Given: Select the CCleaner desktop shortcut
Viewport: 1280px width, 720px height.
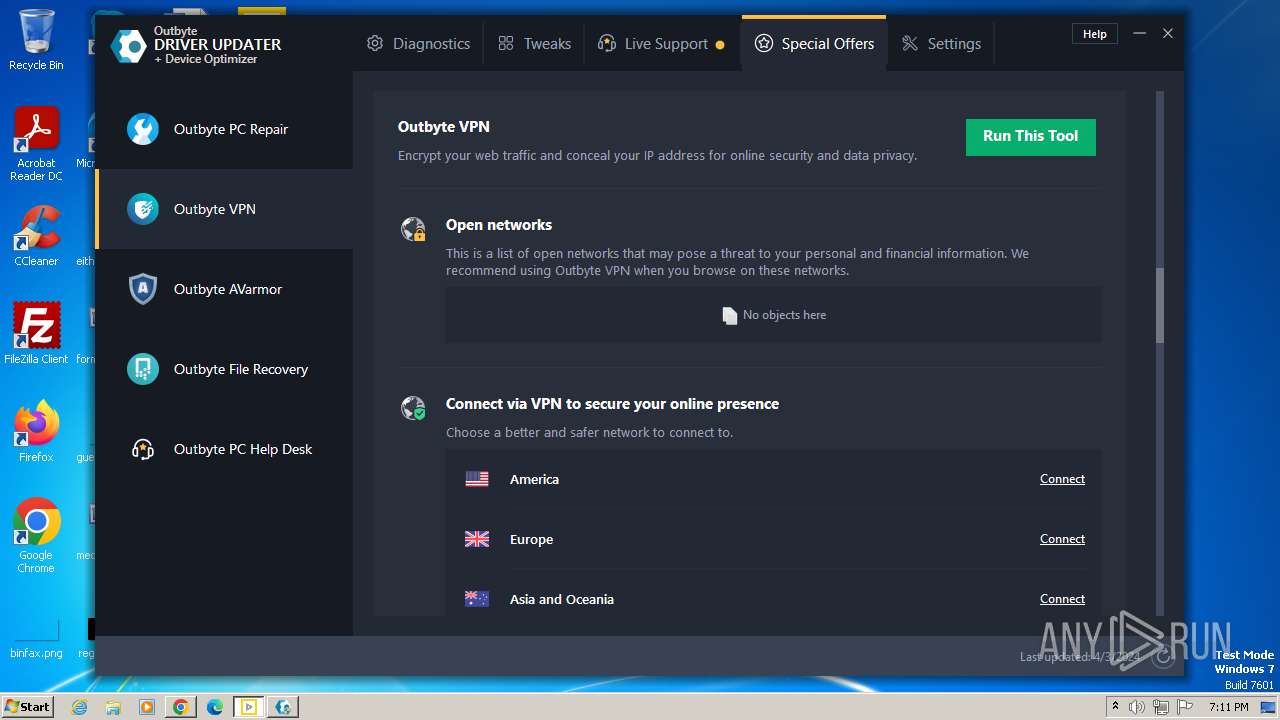Looking at the screenshot, I should (36, 237).
